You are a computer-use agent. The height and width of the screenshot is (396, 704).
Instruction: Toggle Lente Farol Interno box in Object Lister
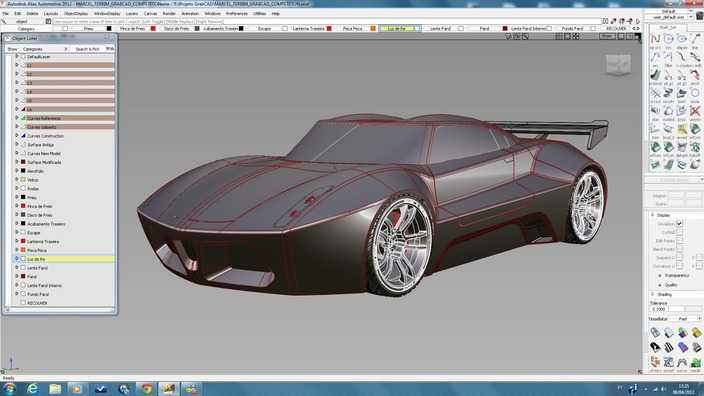pos(23,285)
